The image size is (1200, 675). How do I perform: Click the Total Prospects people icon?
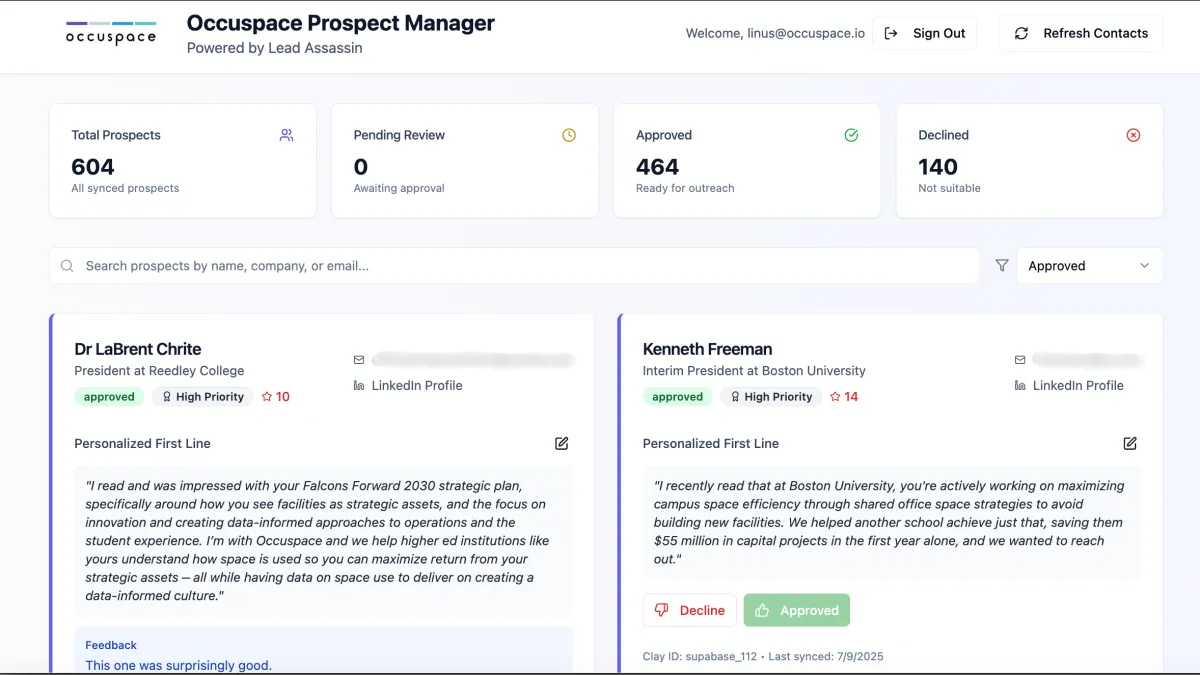(287, 135)
